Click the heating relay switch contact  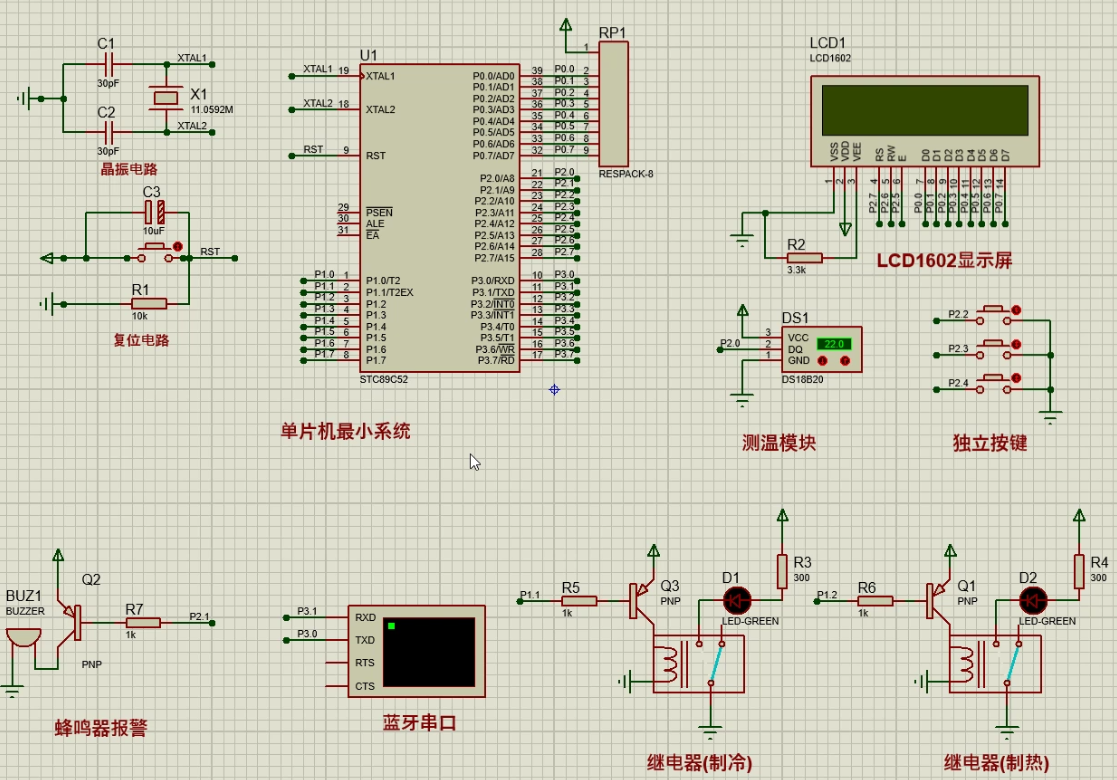tap(1013, 662)
